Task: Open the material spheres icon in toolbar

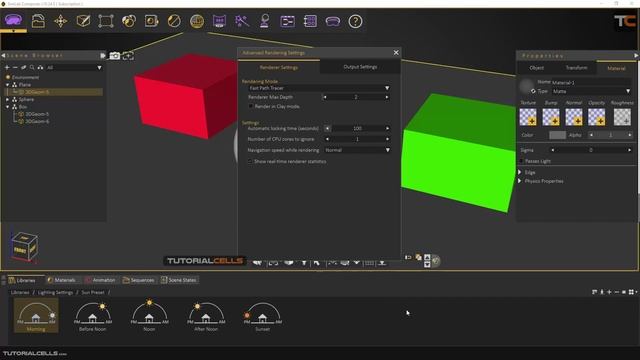Action: coord(129,21)
